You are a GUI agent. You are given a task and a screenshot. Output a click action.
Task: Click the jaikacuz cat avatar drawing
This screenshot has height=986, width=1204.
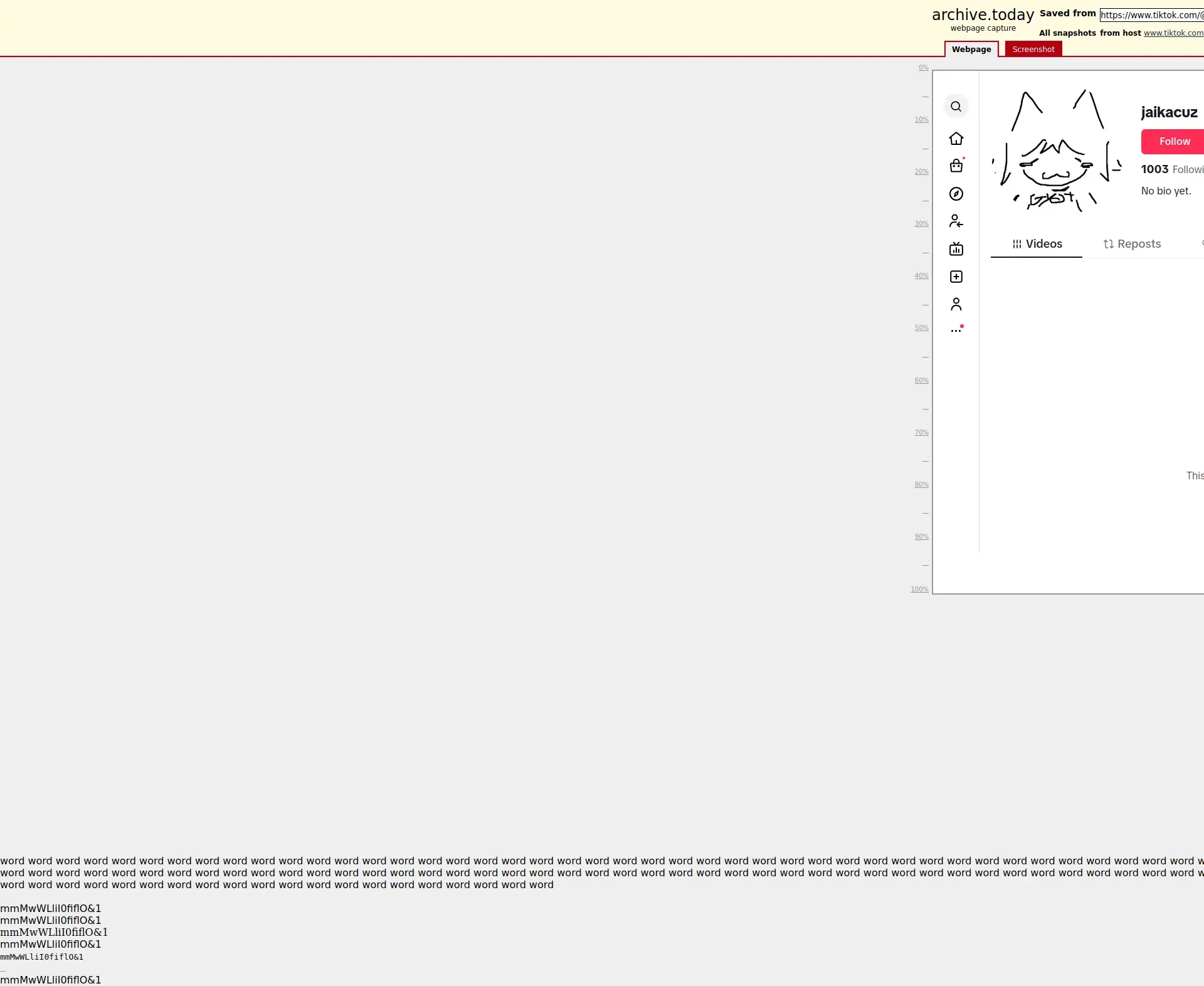(x=1057, y=151)
